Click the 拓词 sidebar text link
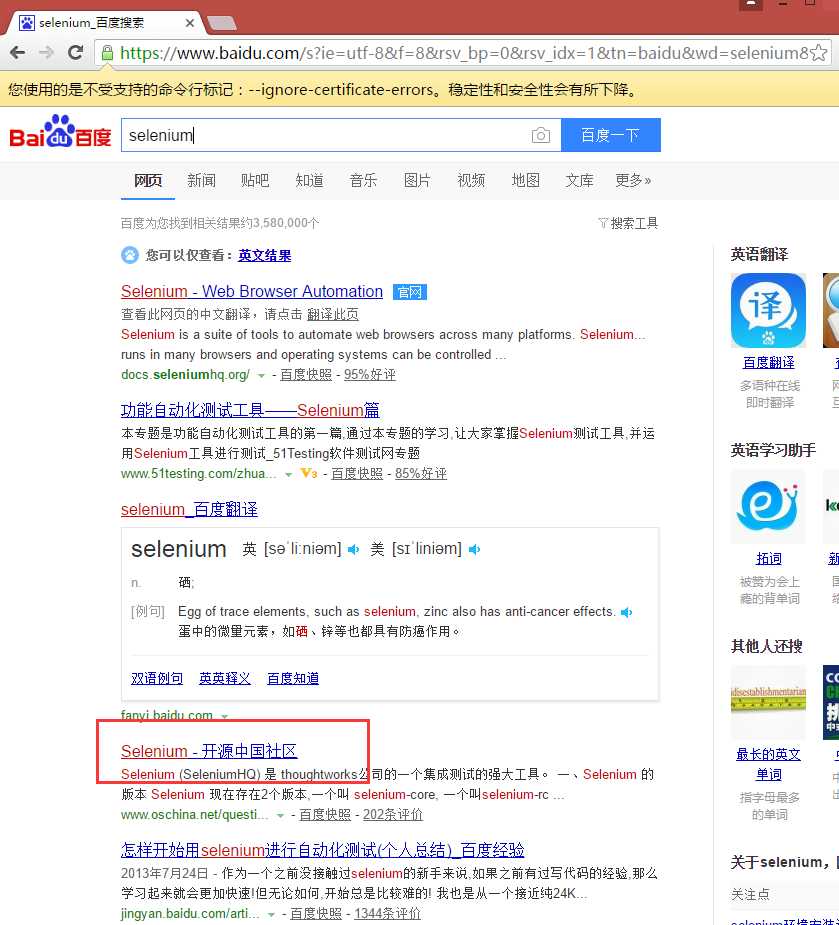 point(768,559)
